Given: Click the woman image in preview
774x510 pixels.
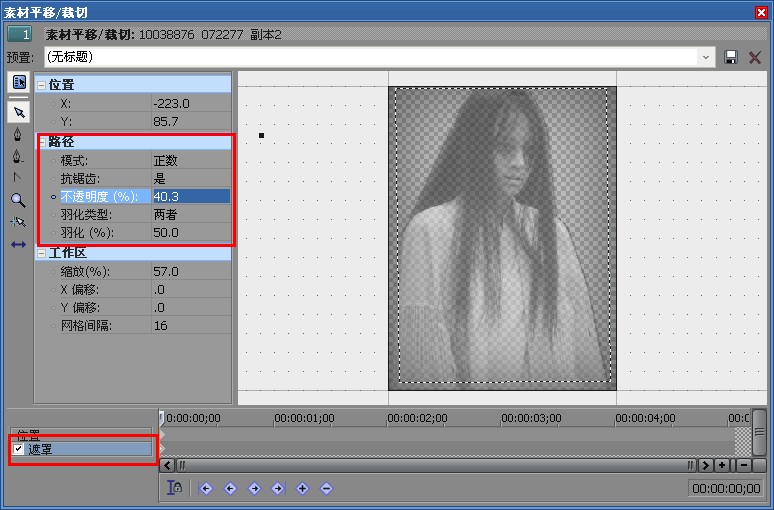Looking at the screenshot, I should click(x=502, y=238).
